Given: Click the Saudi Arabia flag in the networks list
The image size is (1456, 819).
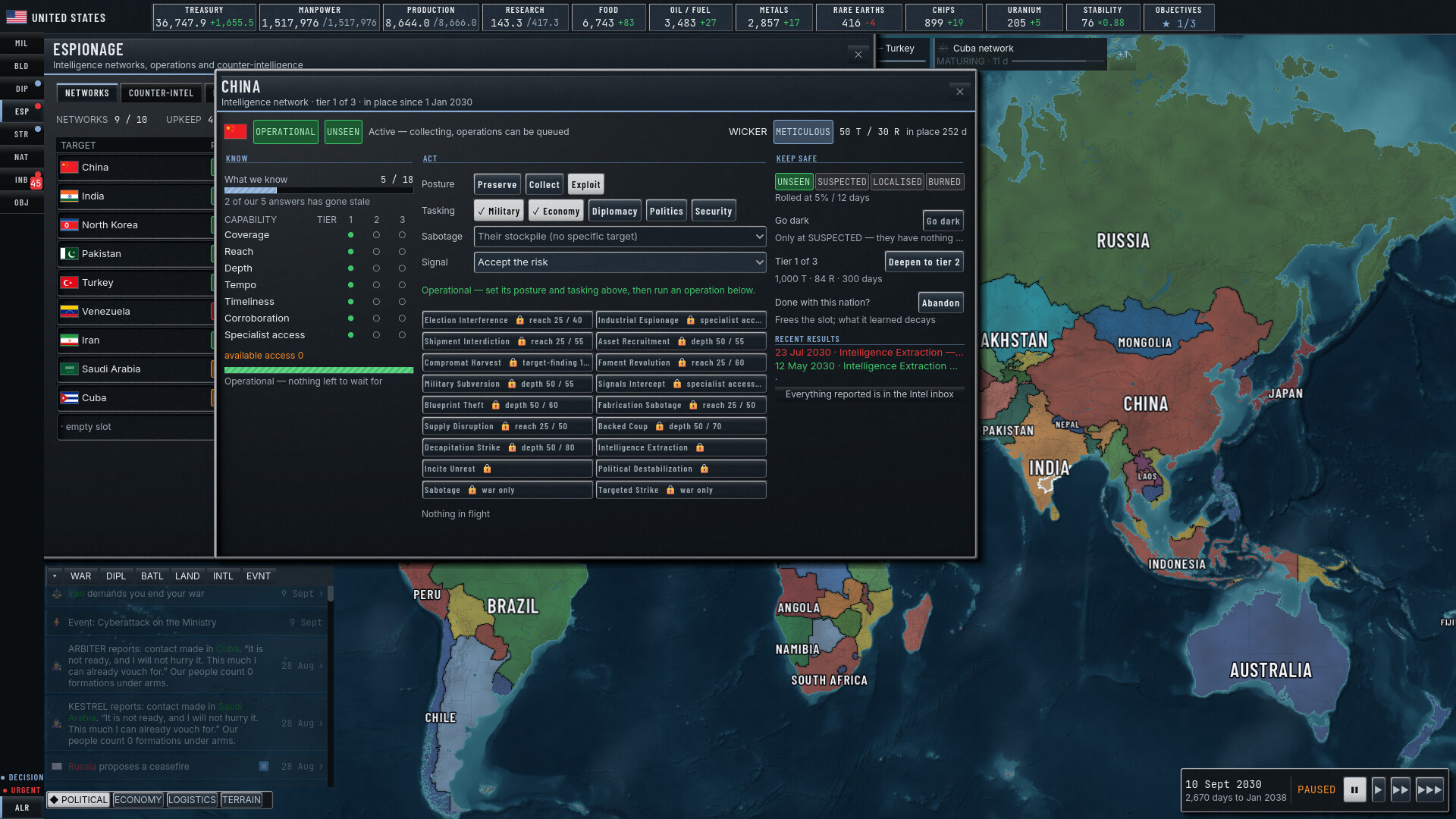Looking at the screenshot, I should click(x=70, y=369).
